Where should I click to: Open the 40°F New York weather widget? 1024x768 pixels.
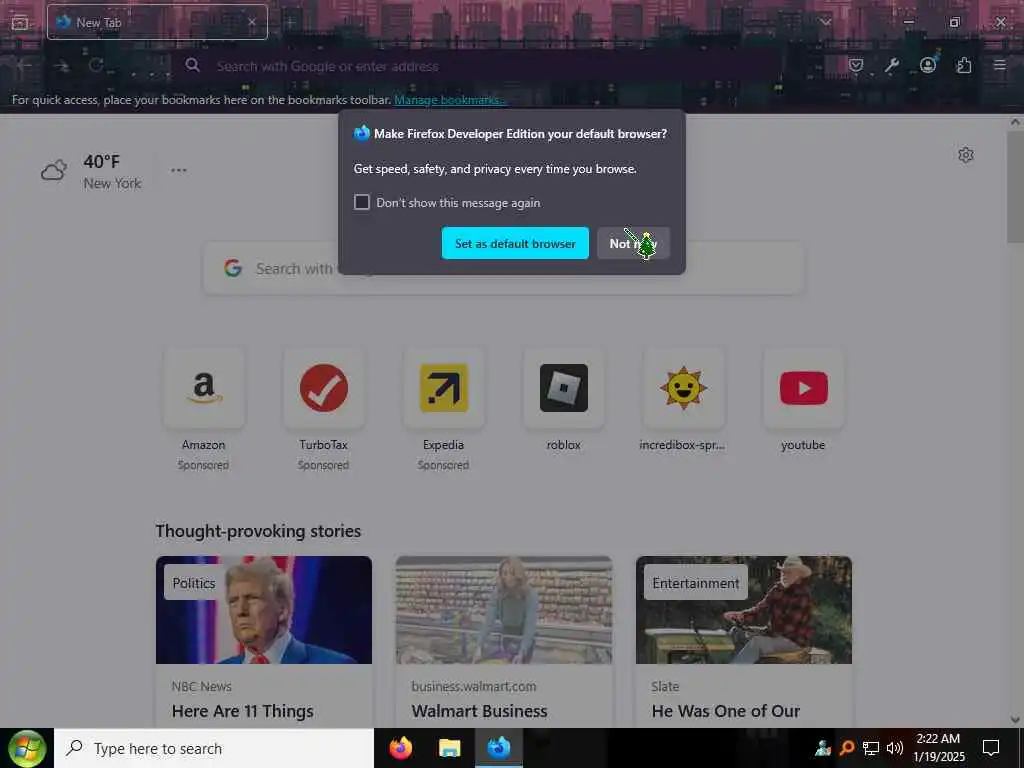[x=91, y=172]
